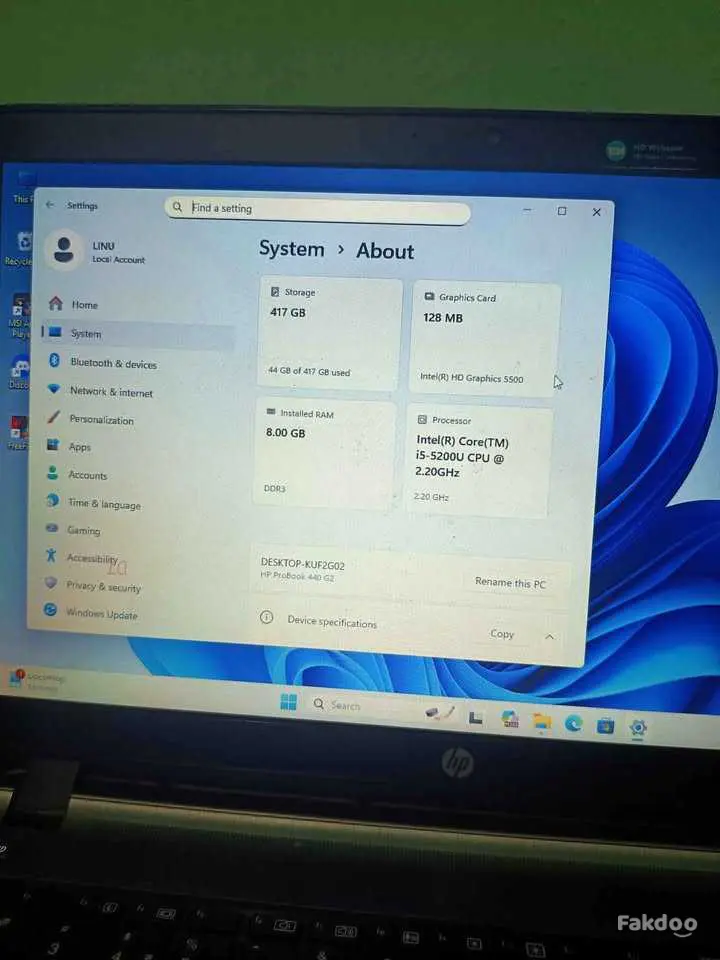Image resolution: width=720 pixels, height=960 pixels.
Task: Click the DDR3 label in RAM card
Action: (274, 489)
